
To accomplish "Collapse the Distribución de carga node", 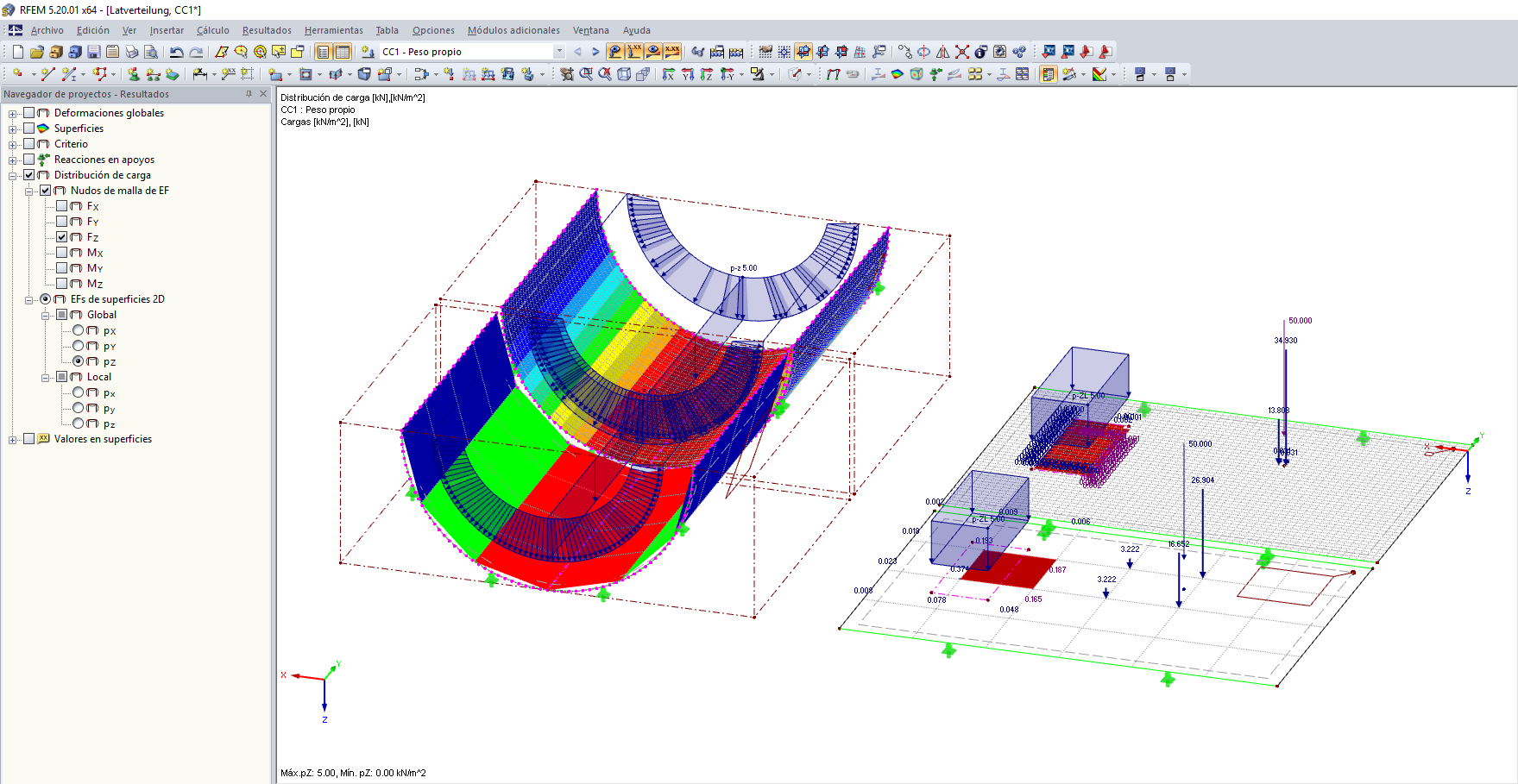I will 13,176.
